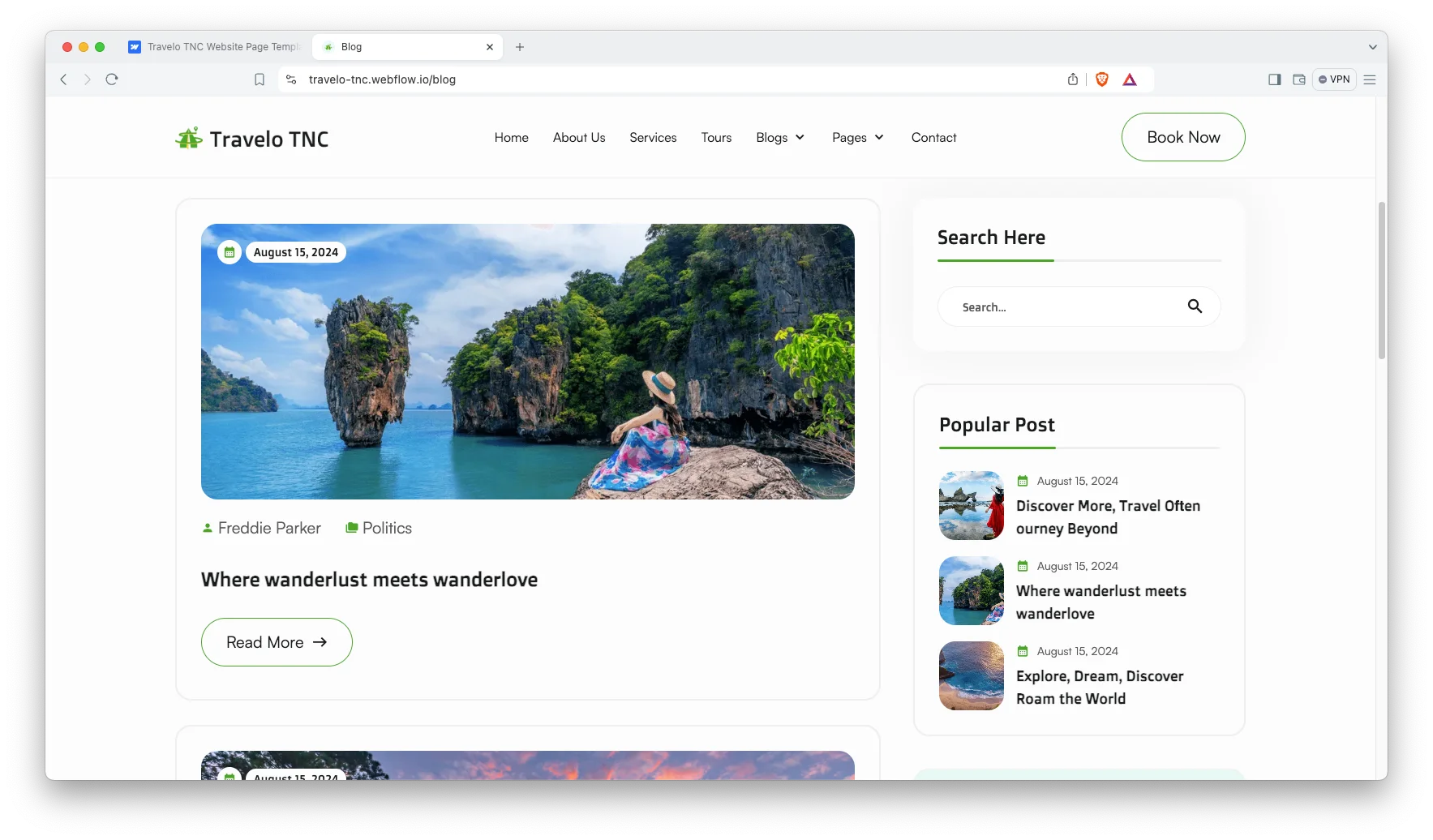Image resolution: width=1433 pixels, height=840 pixels.
Task: Click the share icon in address bar
Action: point(1073,79)
